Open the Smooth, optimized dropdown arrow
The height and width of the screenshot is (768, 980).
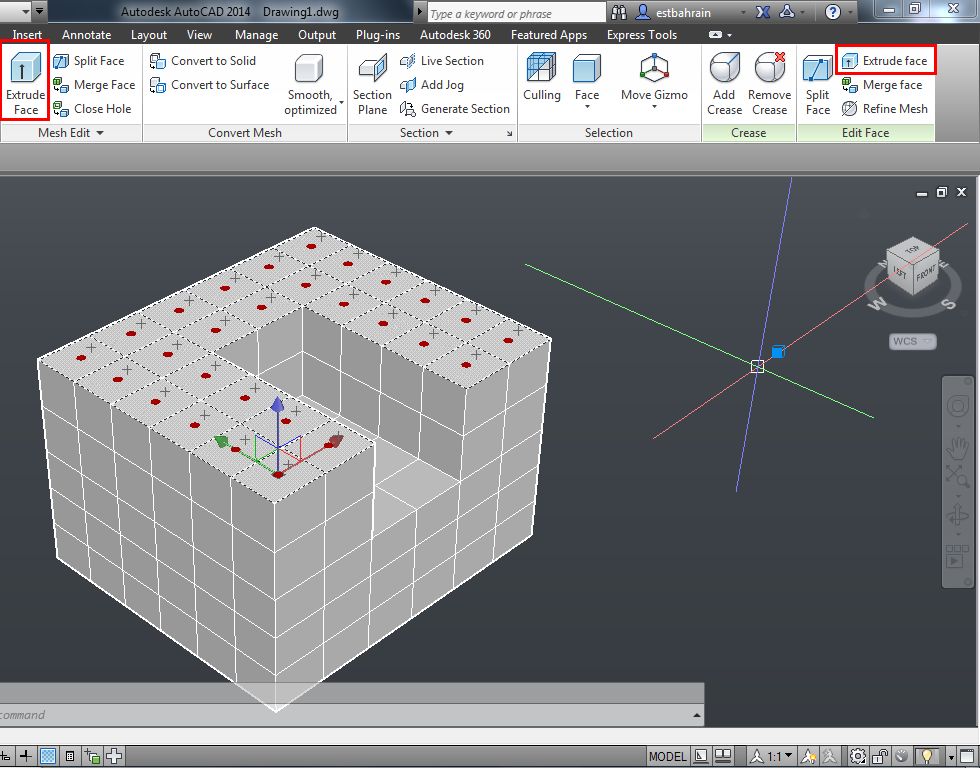coord(341,102)
